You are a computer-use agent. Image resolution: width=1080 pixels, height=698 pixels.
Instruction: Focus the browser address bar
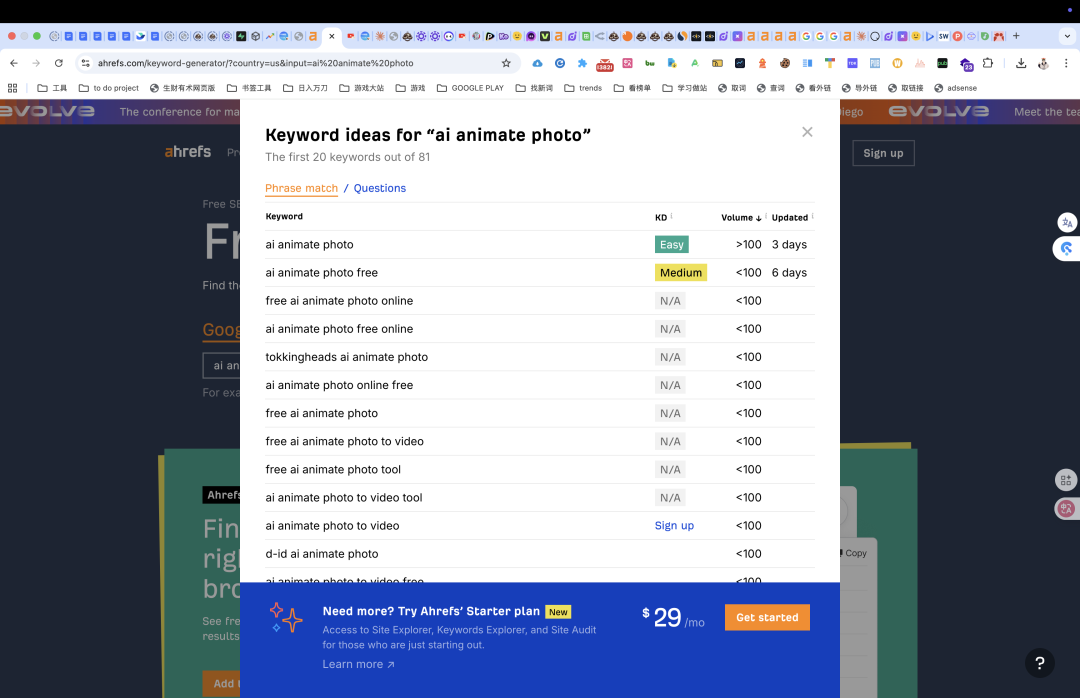[x=296, y=63]
